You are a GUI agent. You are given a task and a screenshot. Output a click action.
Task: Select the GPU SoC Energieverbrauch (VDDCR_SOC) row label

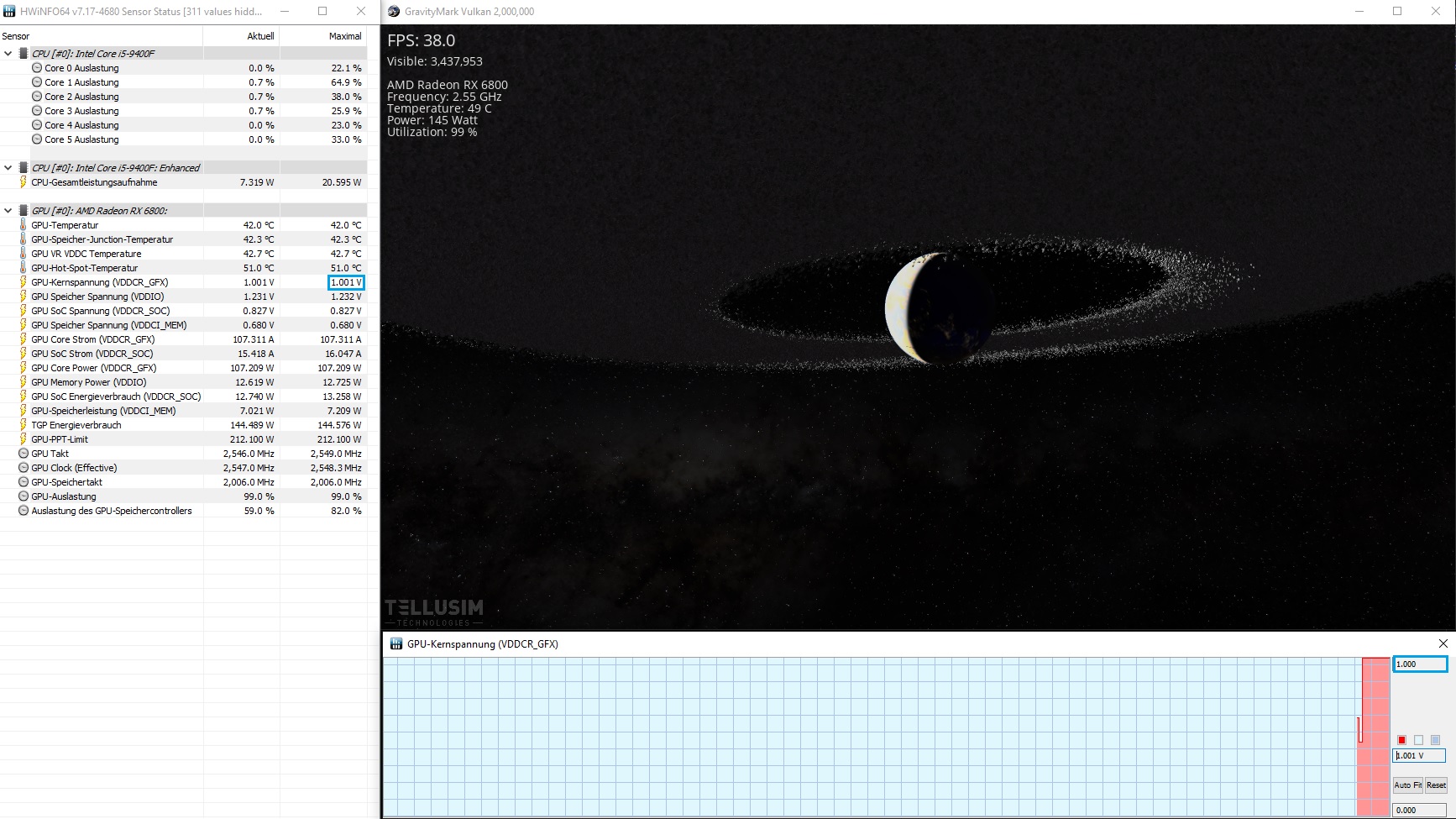(116, 396)
